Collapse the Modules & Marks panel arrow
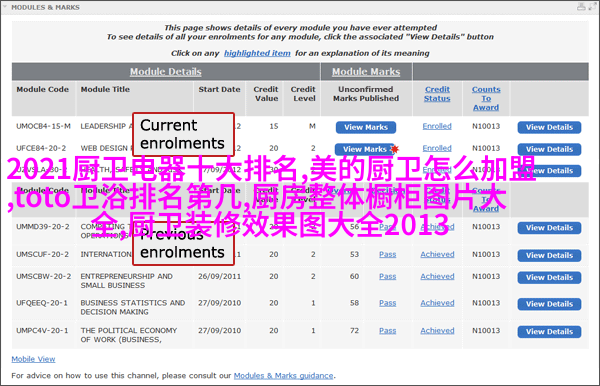 5,7
